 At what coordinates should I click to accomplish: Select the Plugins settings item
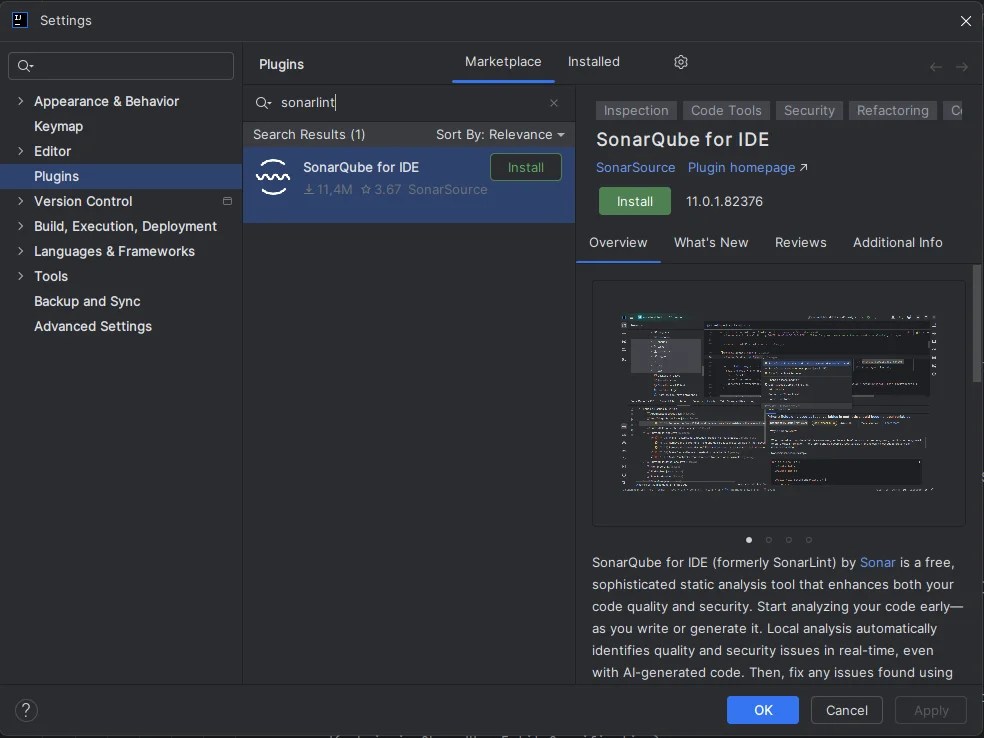121,176
